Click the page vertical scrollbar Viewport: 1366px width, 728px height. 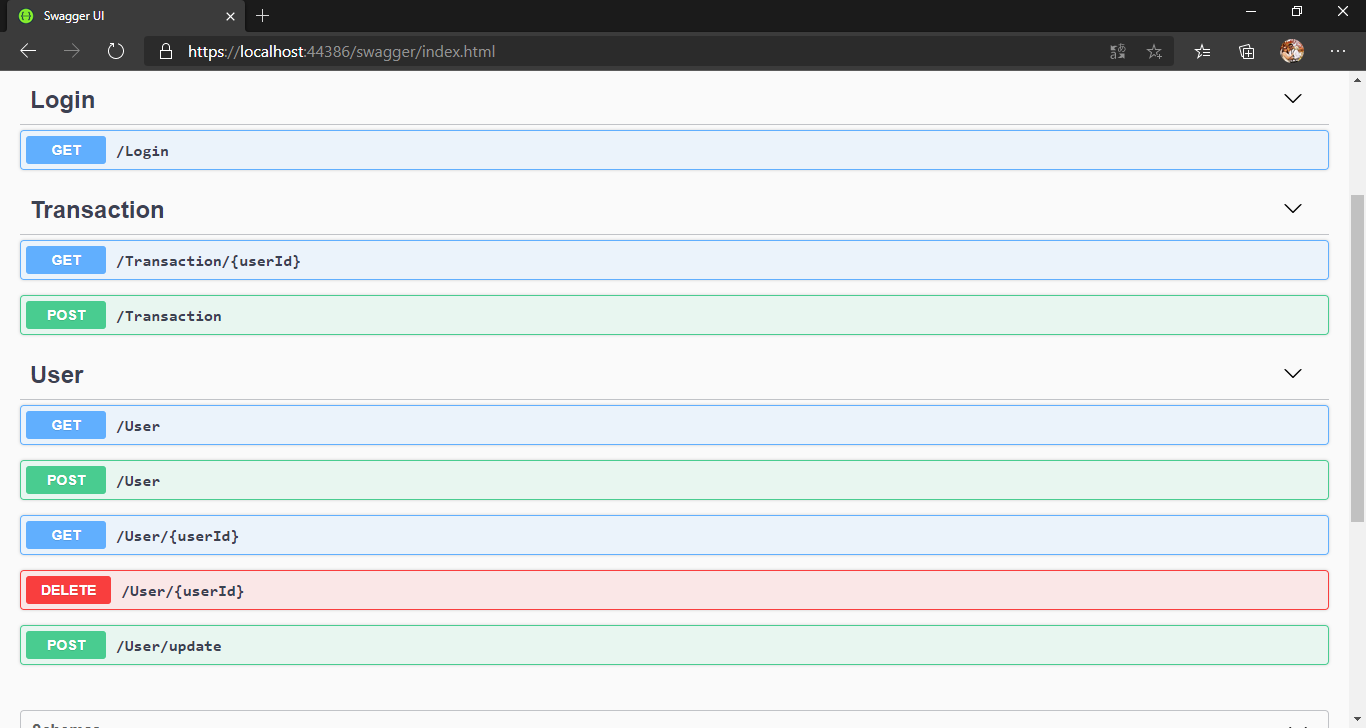click(x=1357, y=357)
